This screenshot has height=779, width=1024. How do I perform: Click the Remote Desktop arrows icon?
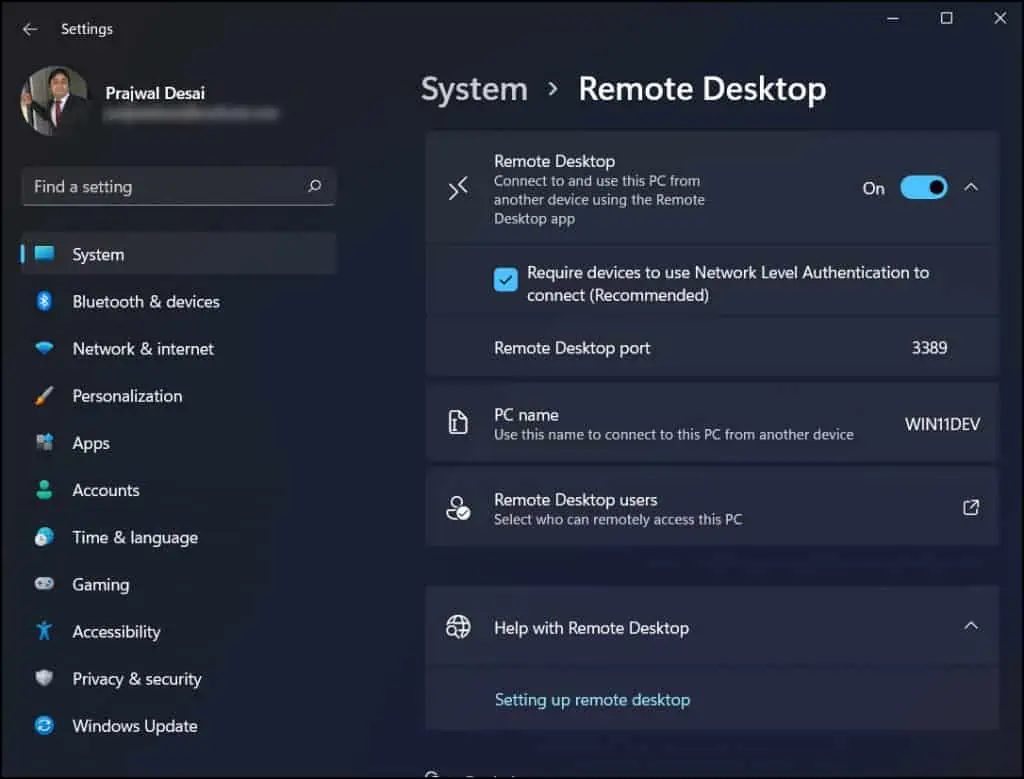(x=458, y=188)
